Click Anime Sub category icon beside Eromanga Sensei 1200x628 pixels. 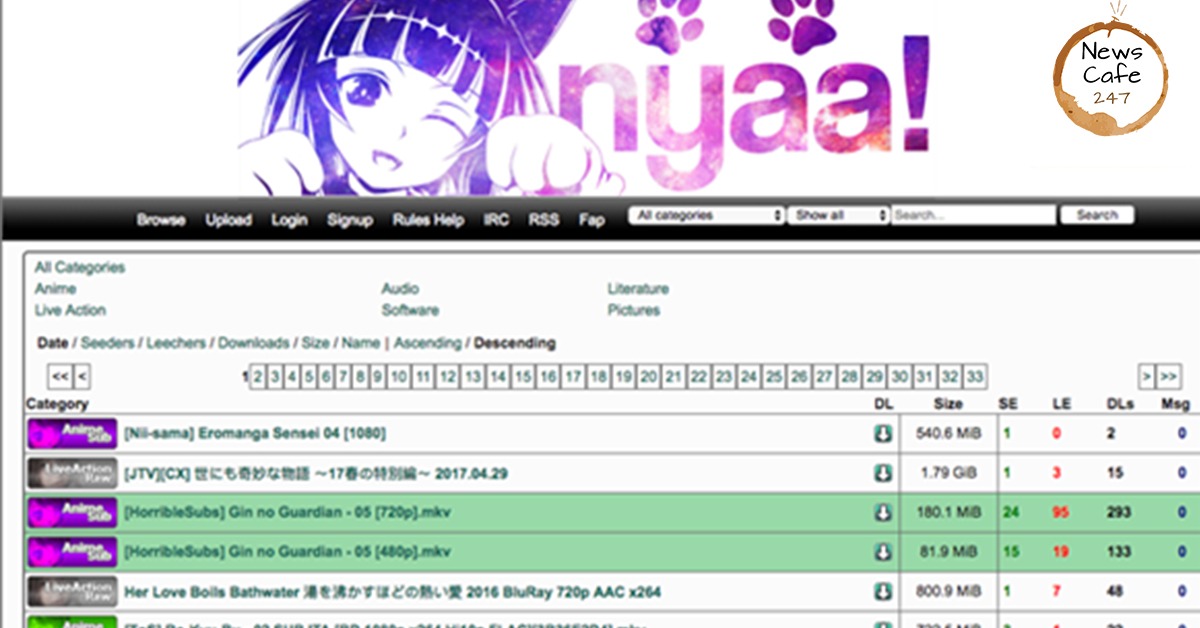coord(72,433)
